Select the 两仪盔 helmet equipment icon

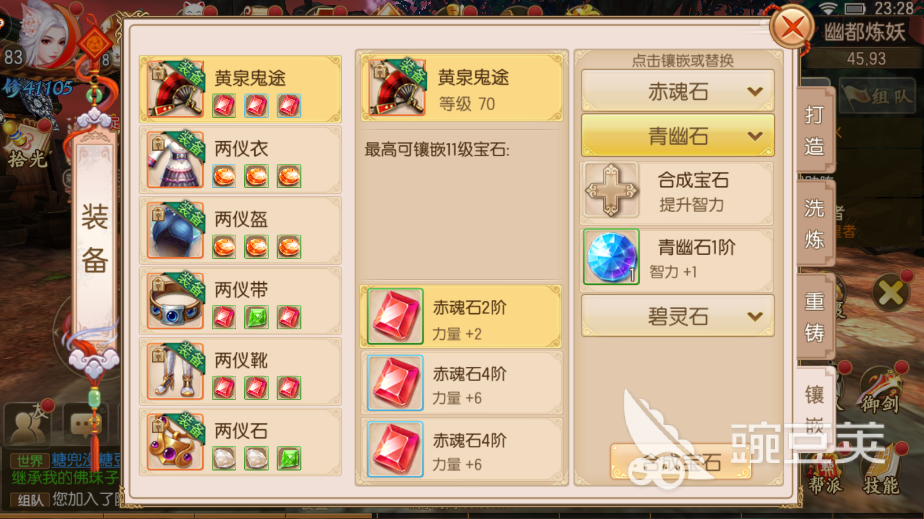coord(176,230)
